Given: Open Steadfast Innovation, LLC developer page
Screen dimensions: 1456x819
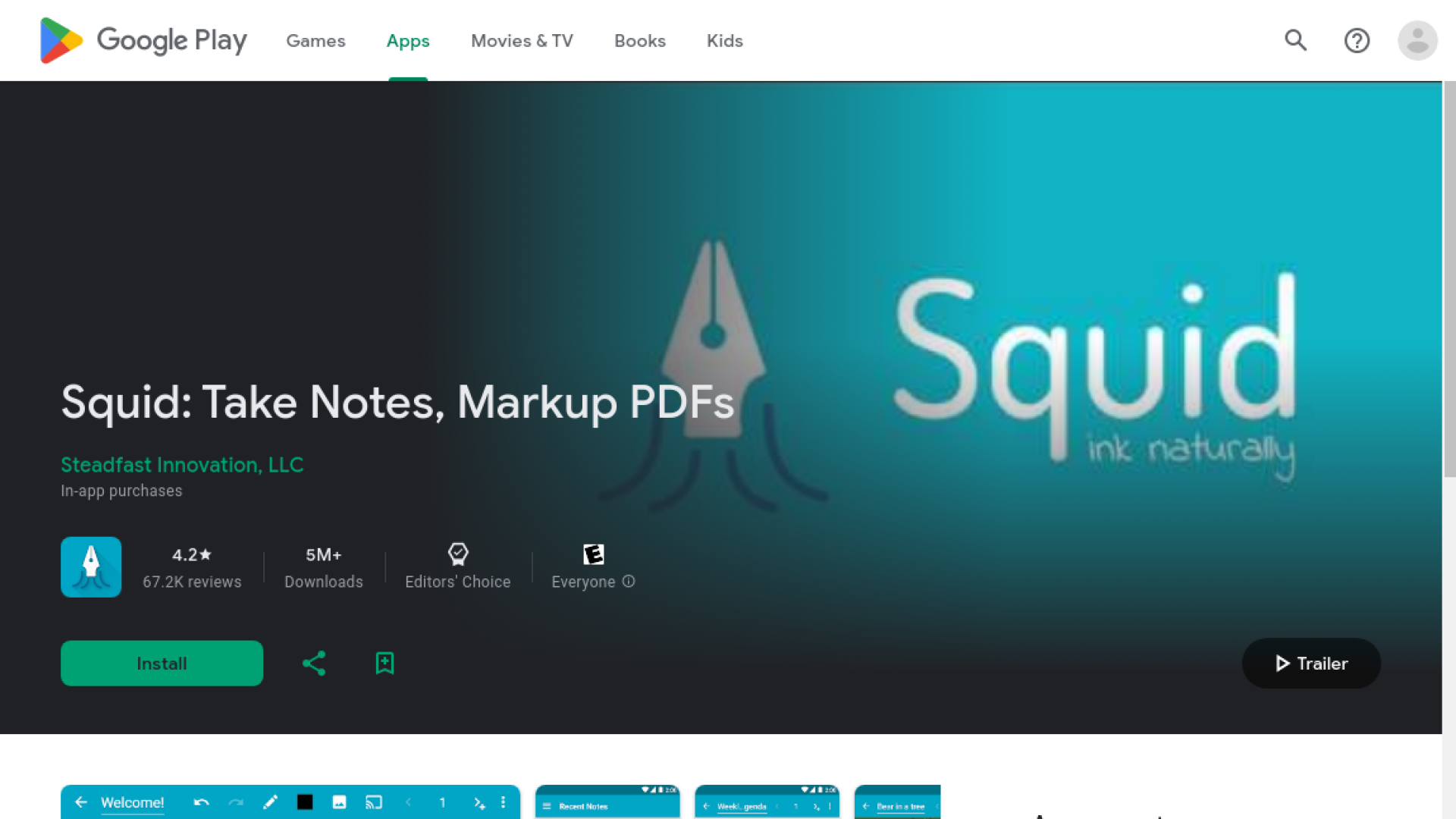Looking at the screenshot, I should point(182,465).
